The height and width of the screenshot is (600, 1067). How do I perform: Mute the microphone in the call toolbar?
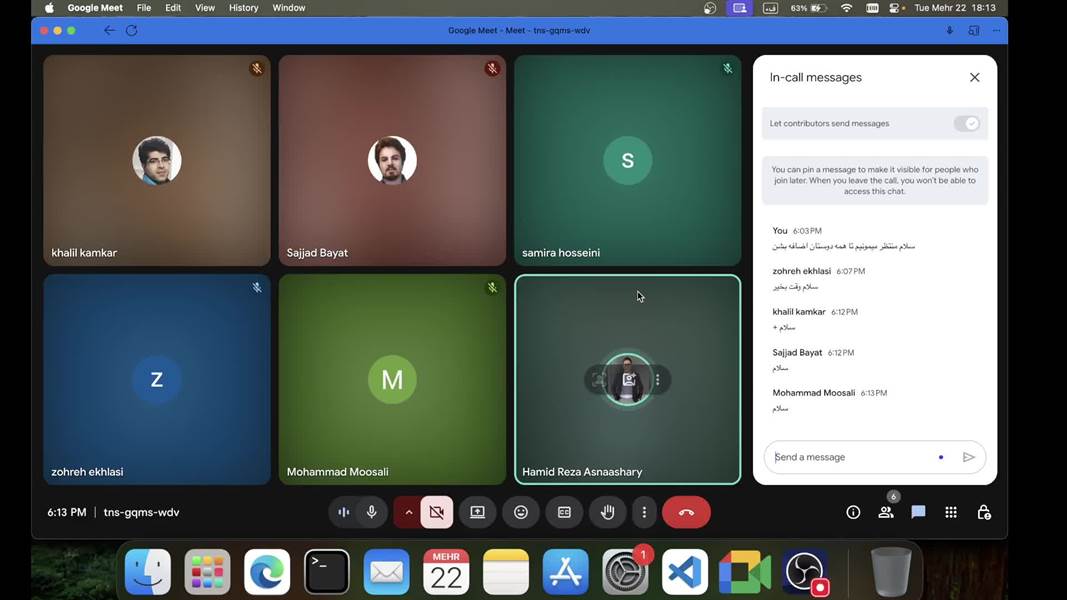[371, 512]
